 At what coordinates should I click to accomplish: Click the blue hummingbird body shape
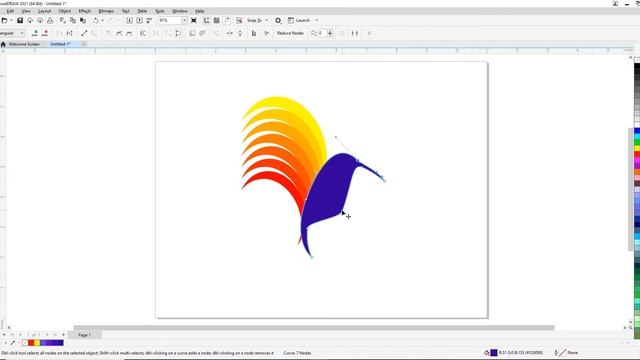[328, 192]
